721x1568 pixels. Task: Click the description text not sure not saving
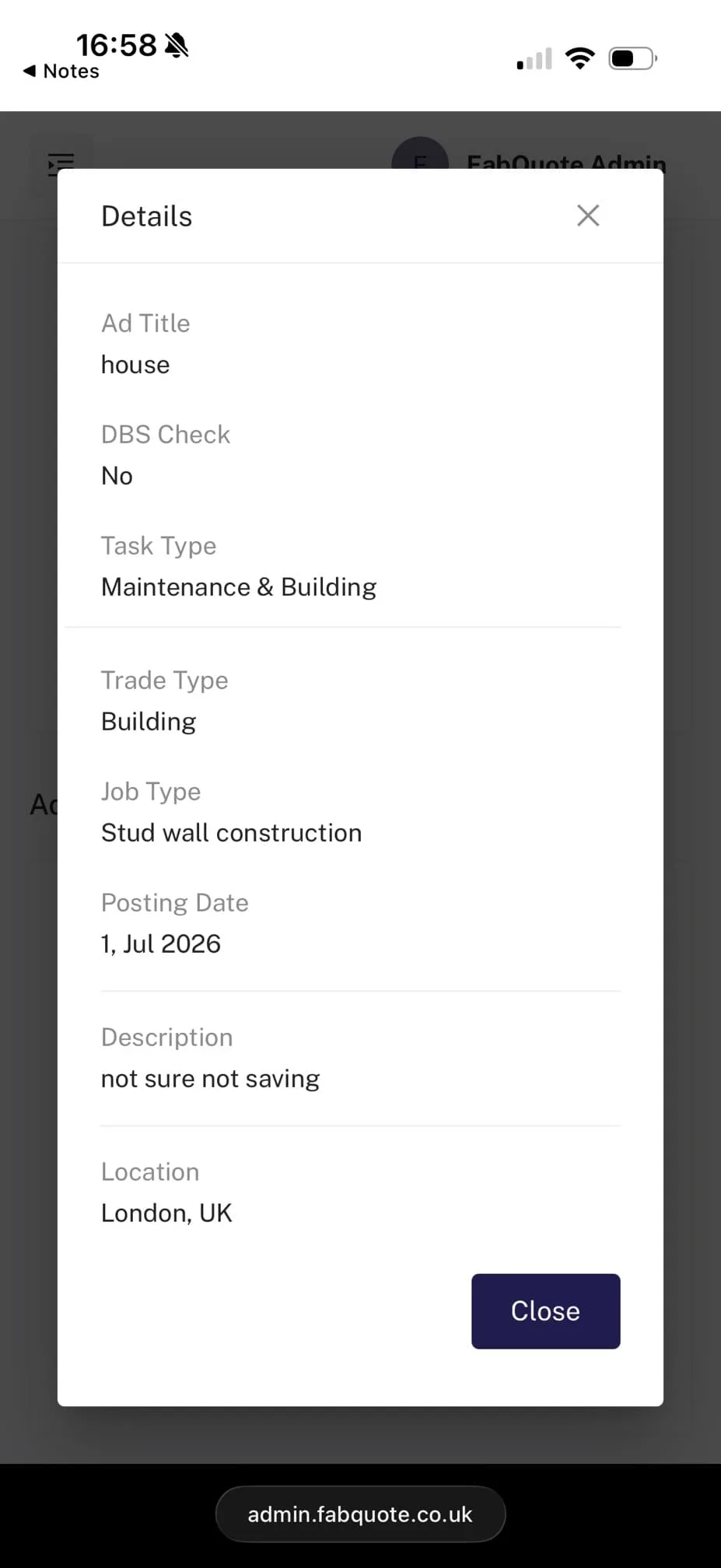[211, 1079]
